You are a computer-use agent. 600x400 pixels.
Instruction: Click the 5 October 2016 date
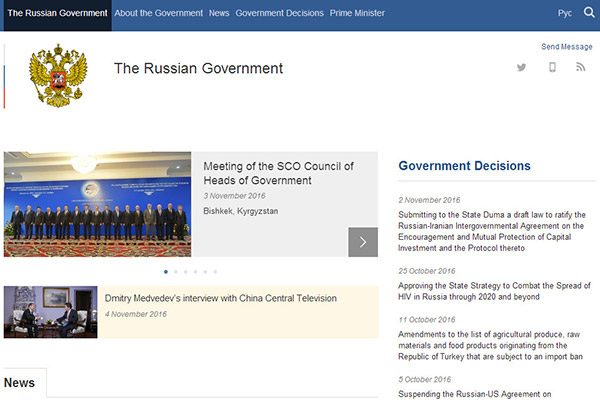(x=424, y=379)
